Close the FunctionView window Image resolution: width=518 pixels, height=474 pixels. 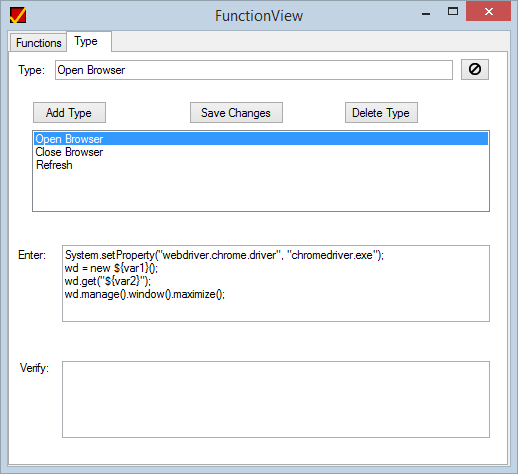click(x=488, y=11)
